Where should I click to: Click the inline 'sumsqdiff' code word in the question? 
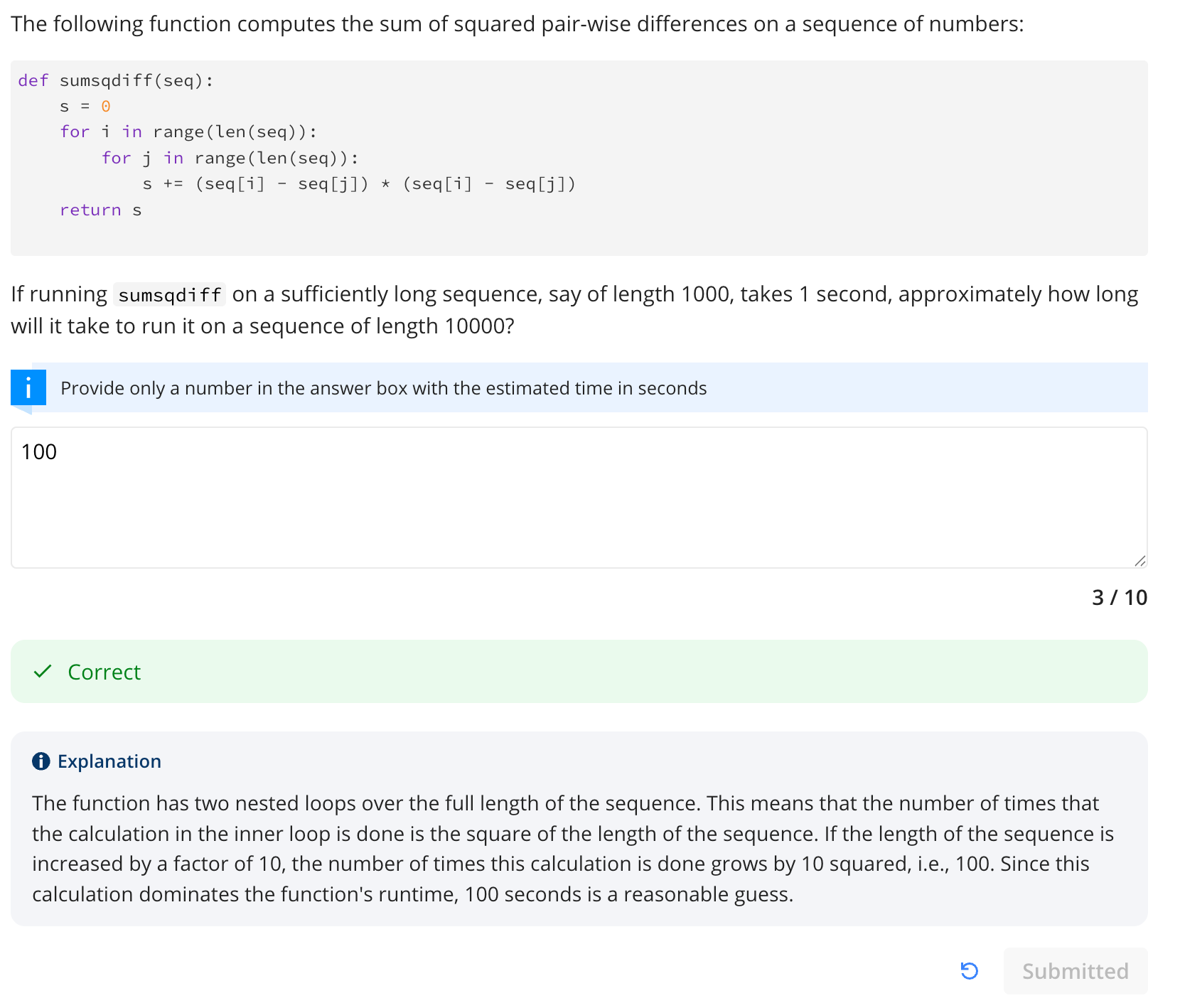(170, 294)
